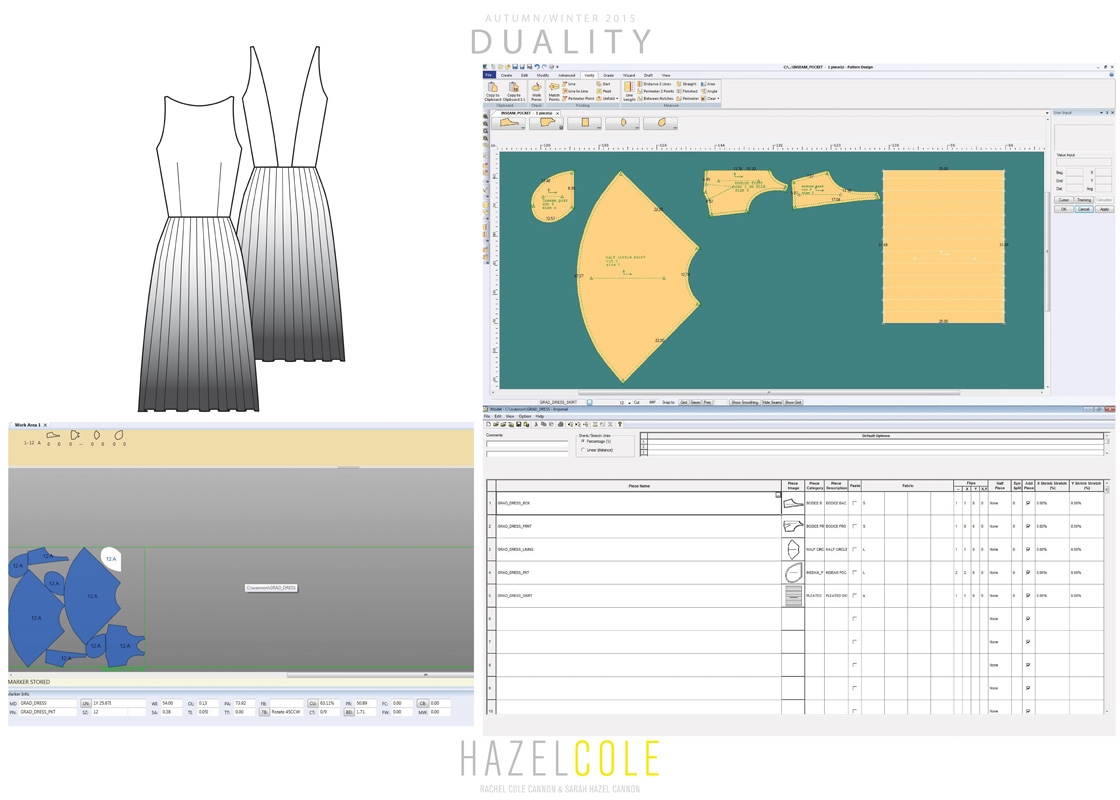Screen dimensions: 1120x800
Task: Click first piece thumbnail button below INSEAM_POCKET tab
Action: click(509, 122)
